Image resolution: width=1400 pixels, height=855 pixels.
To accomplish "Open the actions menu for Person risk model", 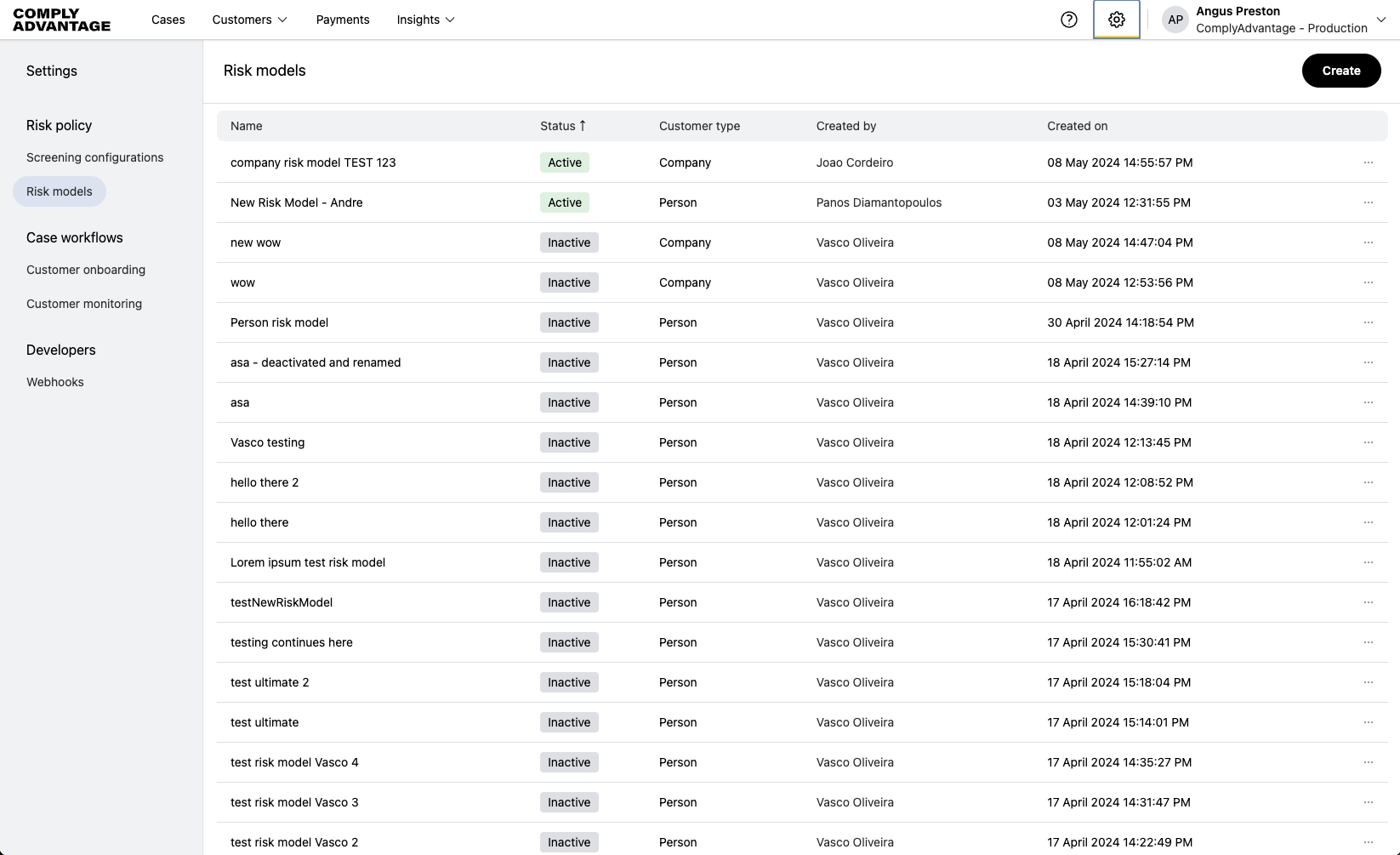I will pos(1369,322).
